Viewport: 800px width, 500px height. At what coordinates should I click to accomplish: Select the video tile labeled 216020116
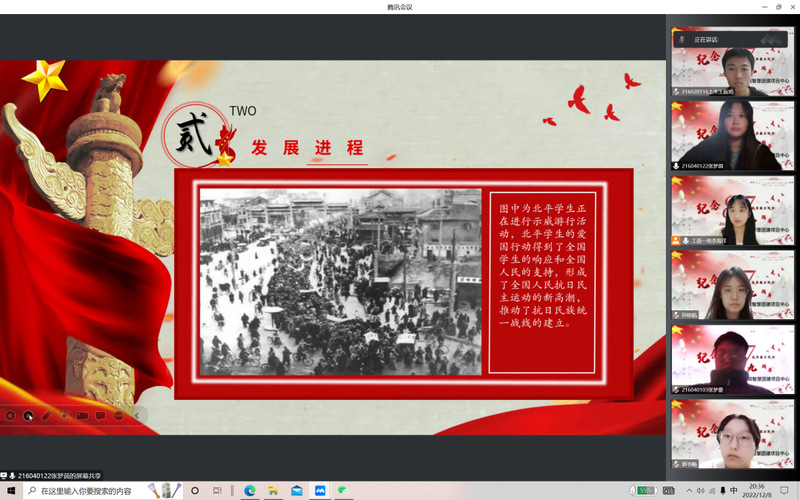click(x=733, y=62)
